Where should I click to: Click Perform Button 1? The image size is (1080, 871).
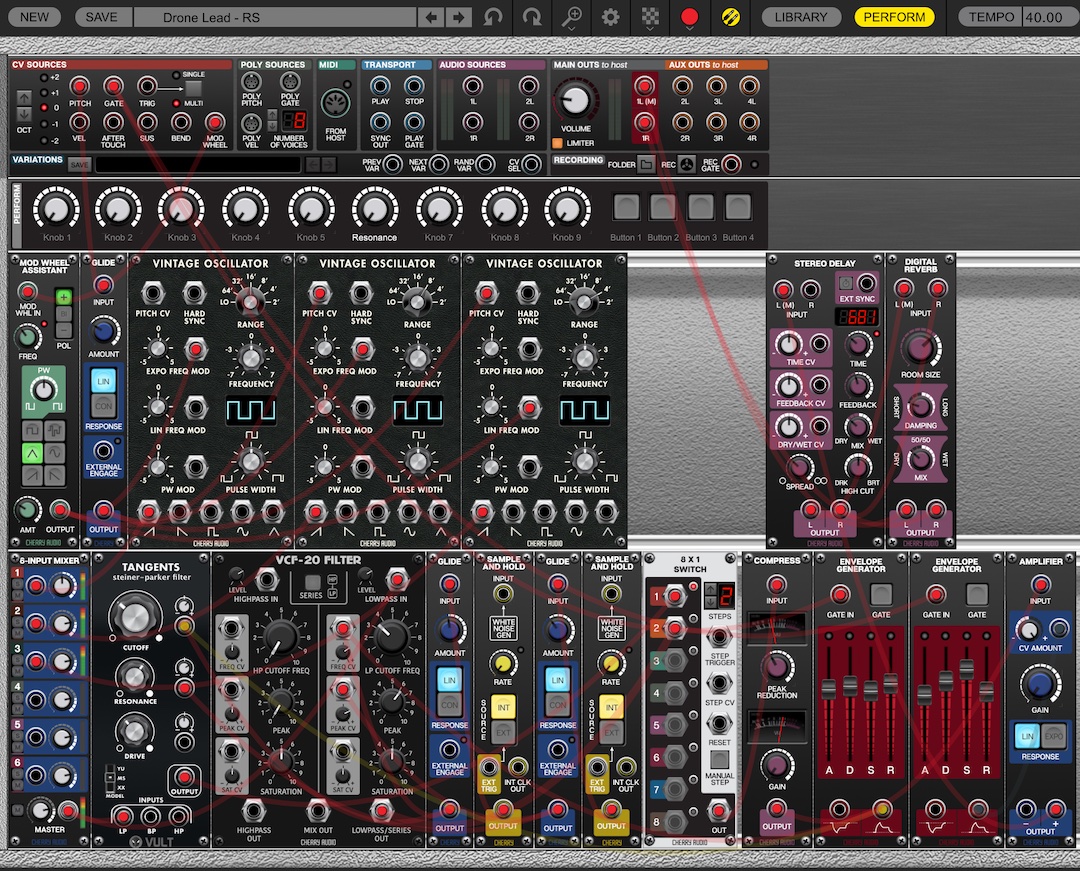pos(626,207)
